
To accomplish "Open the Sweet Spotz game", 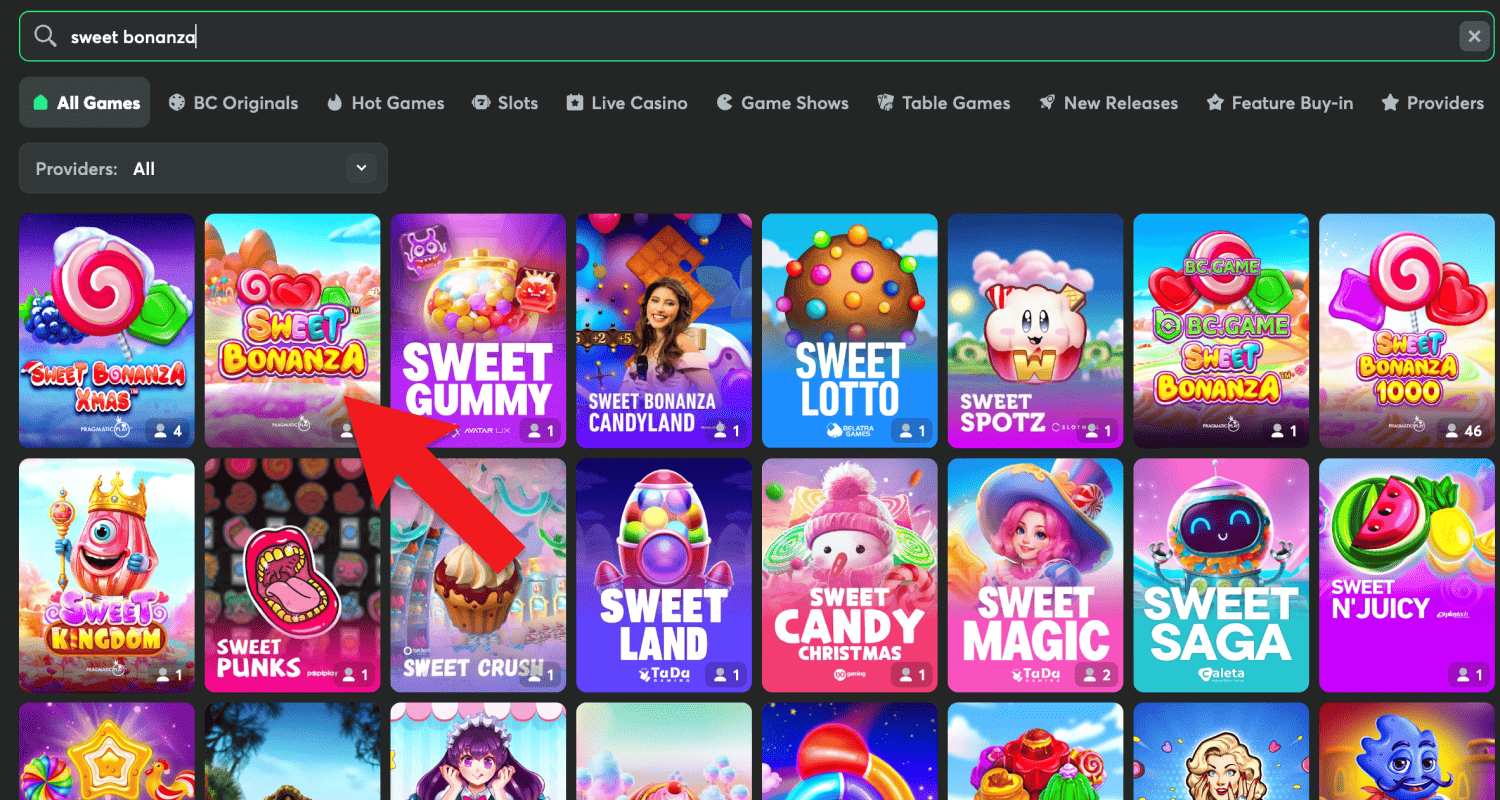I will (1036, 330).
